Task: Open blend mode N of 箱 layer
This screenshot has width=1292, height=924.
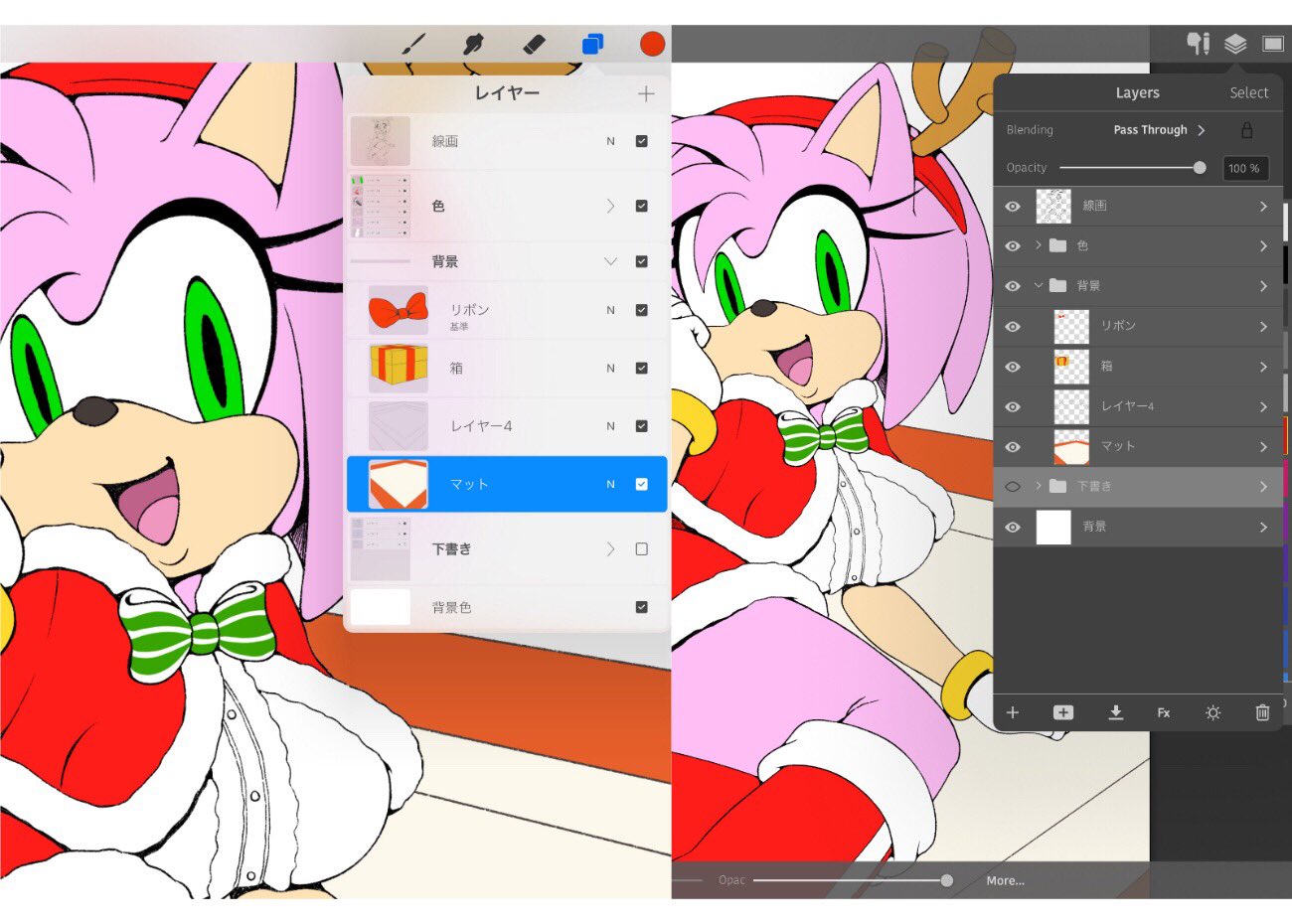Action: click(x=610, y=368)
